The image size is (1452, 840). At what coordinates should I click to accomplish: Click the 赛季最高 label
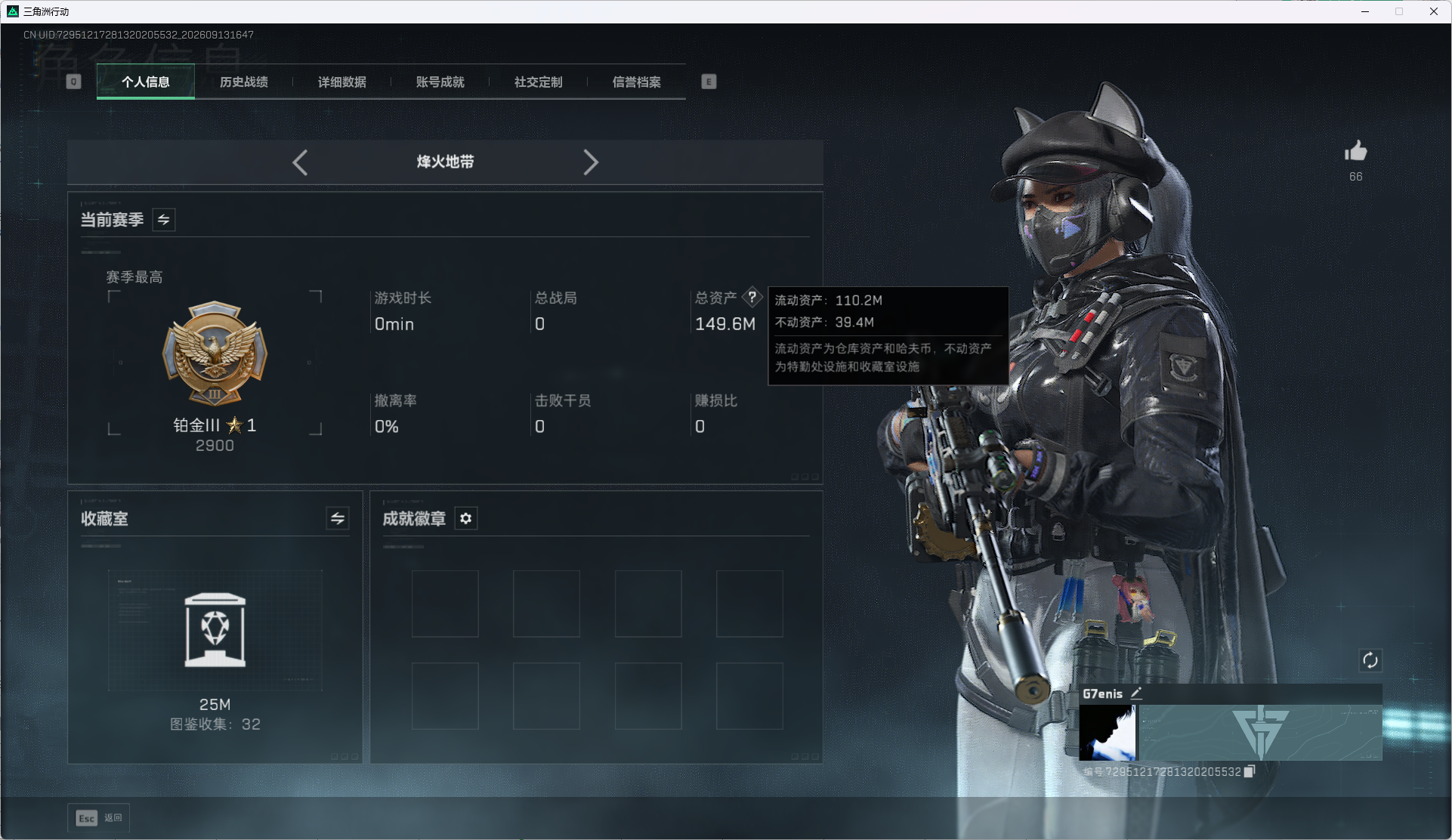click(x=134, y=277)
